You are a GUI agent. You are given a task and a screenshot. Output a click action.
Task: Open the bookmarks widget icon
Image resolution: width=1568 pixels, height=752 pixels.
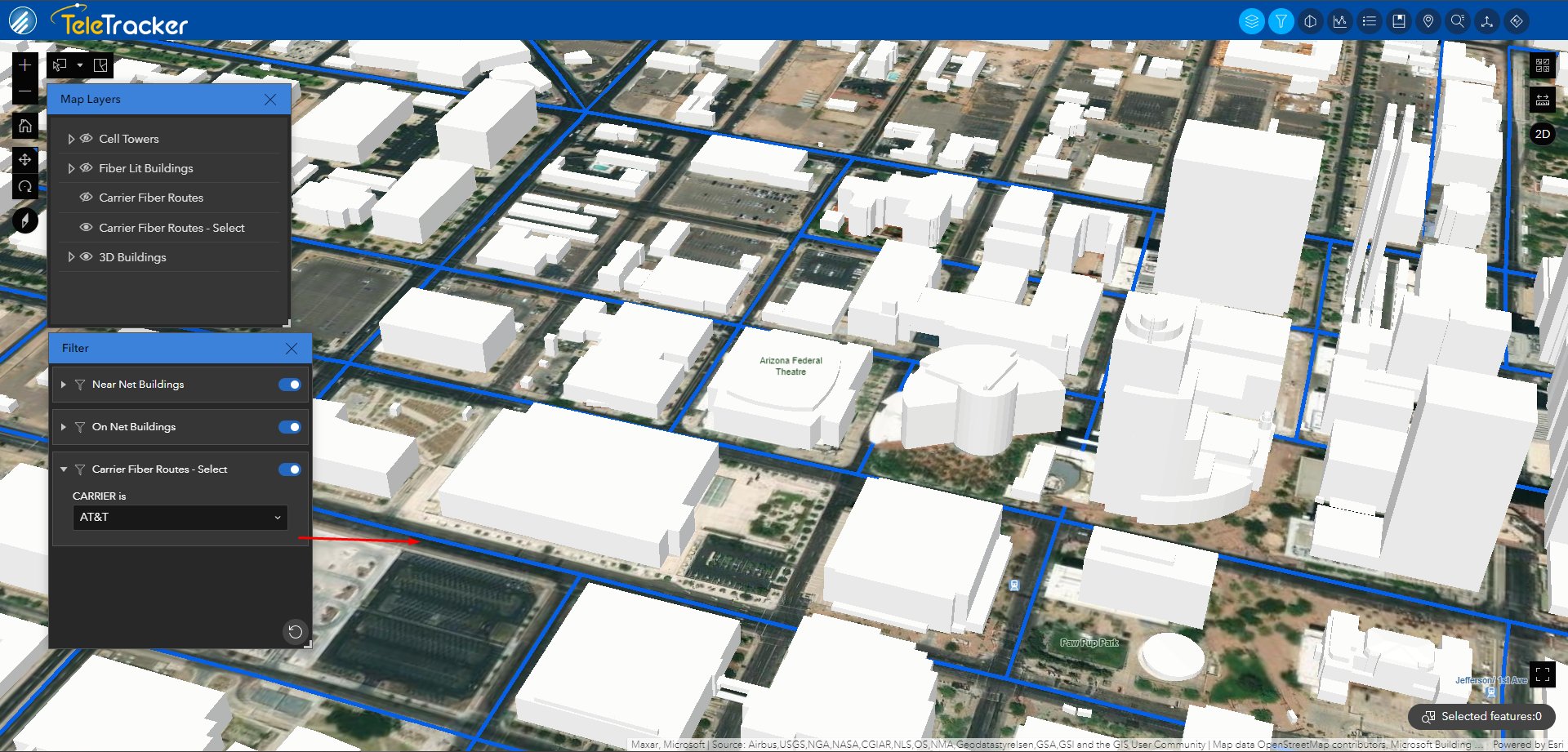click(1398, 21)
